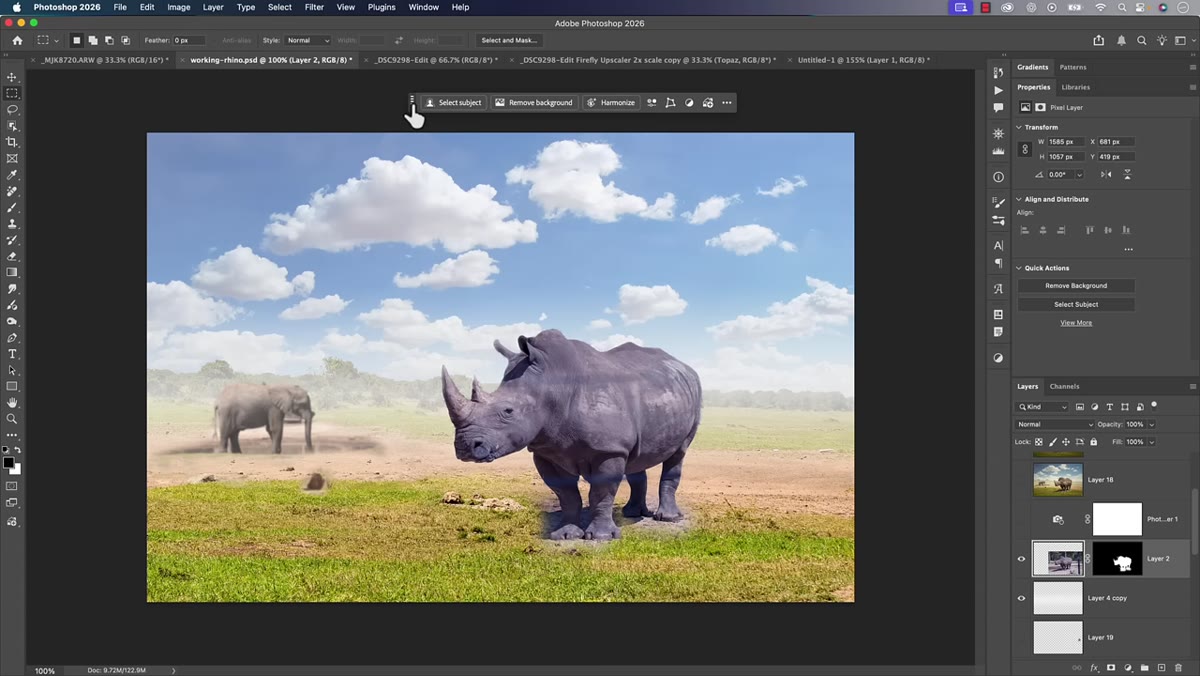The height and width of the screenshot is (676, 1200).
Task: Toggle Lock transparent pixels
Action: [1039, 442]
